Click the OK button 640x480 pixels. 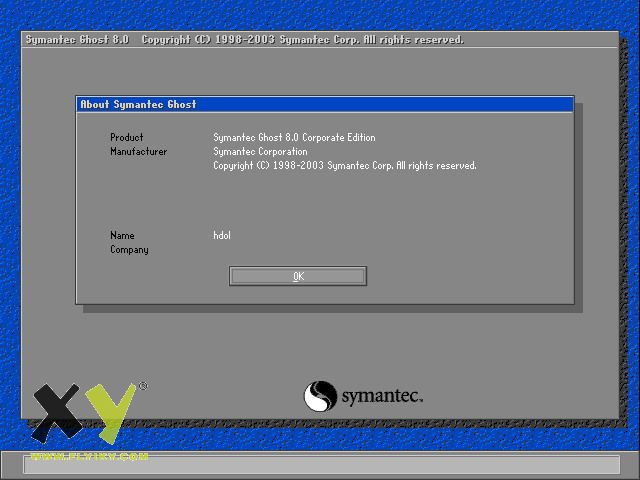point(298,276)
